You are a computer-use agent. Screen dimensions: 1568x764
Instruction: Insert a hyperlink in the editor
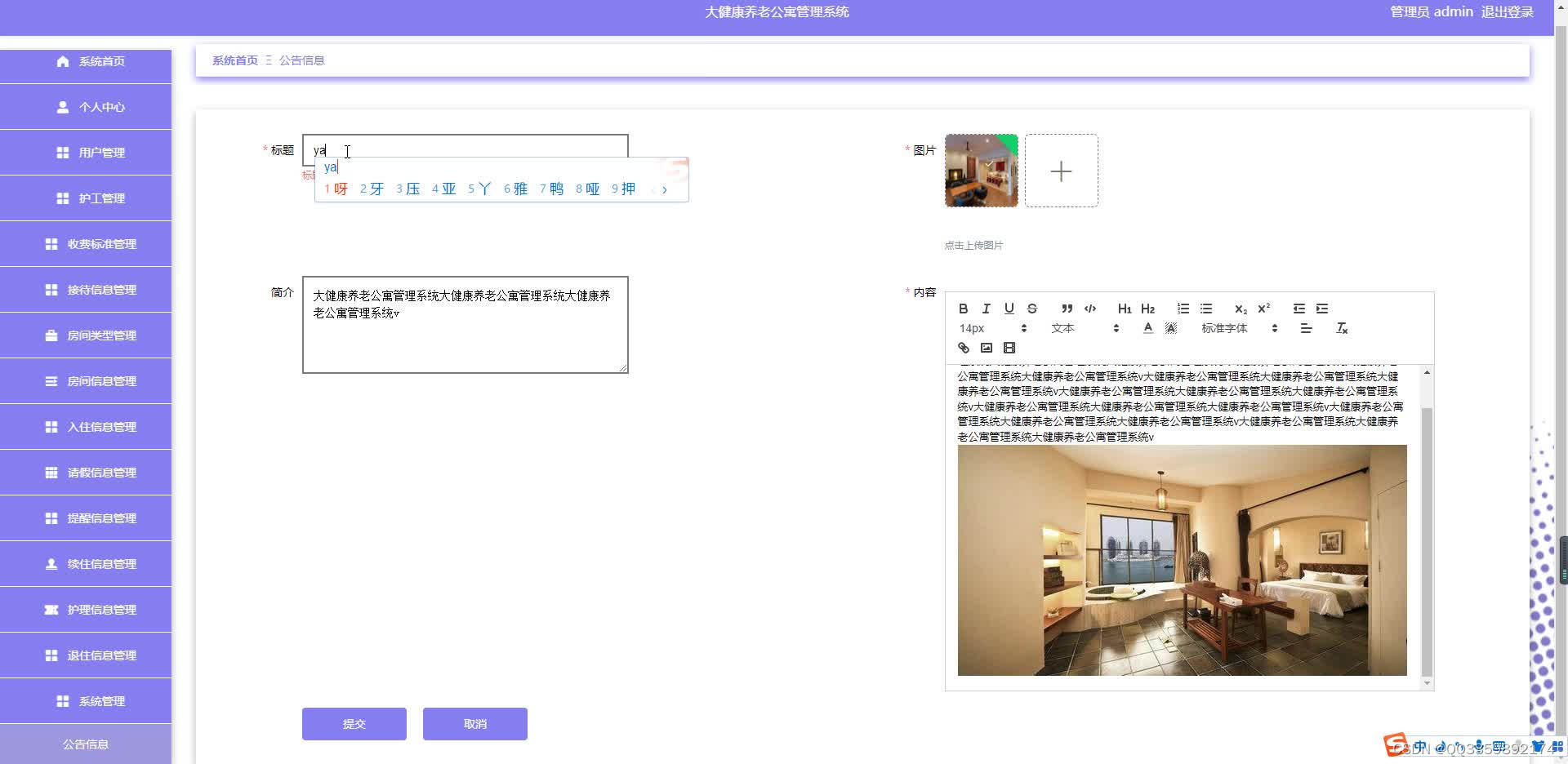tap(963, 348)
